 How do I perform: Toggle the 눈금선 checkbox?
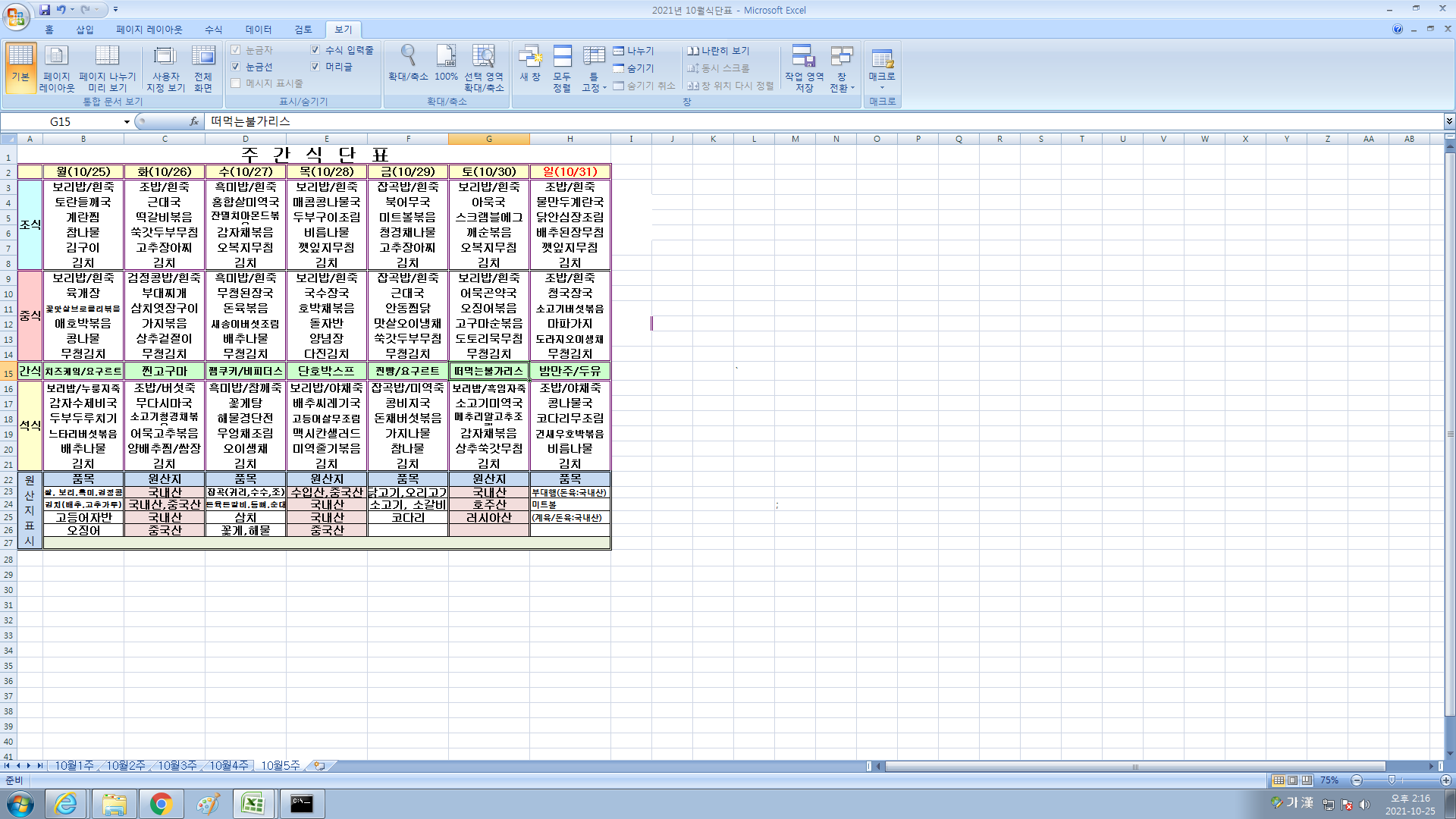click(236, 67)
